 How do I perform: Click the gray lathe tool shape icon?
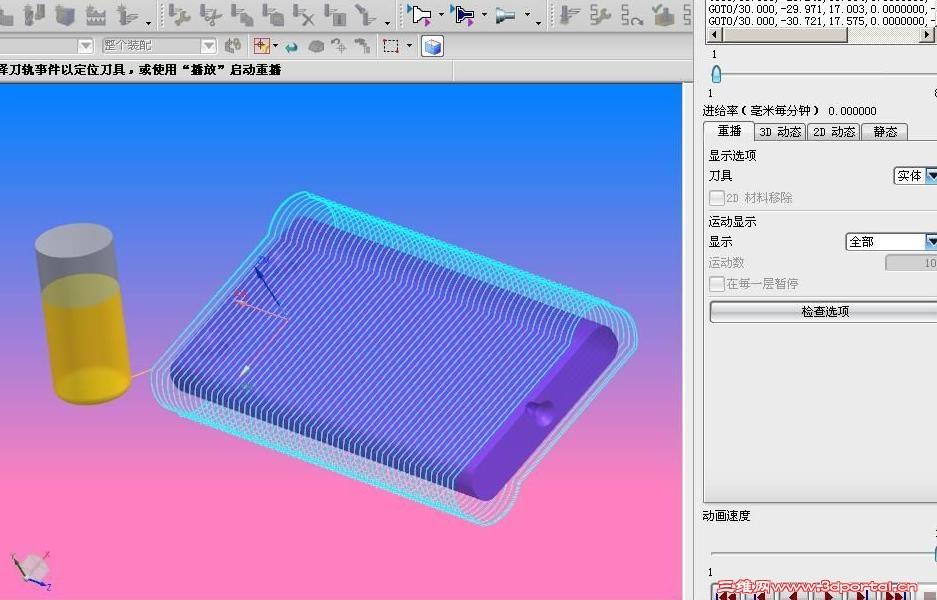tap(506, 15)
